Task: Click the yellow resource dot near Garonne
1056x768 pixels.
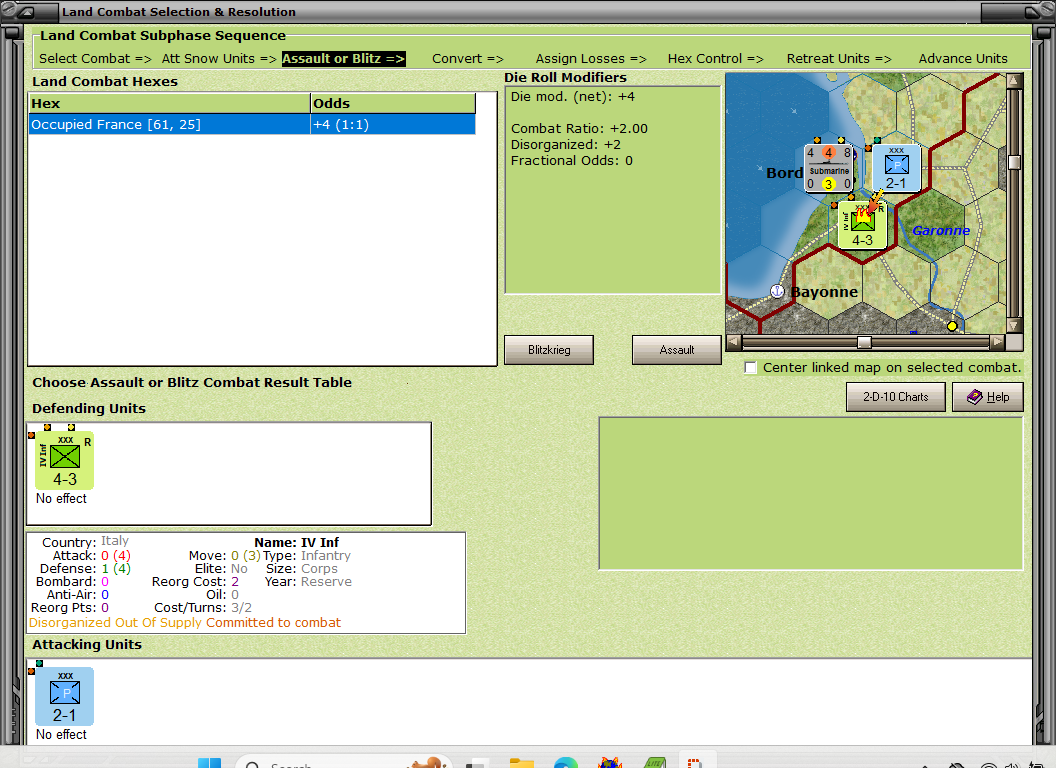Action: click(x=952, y=325)
